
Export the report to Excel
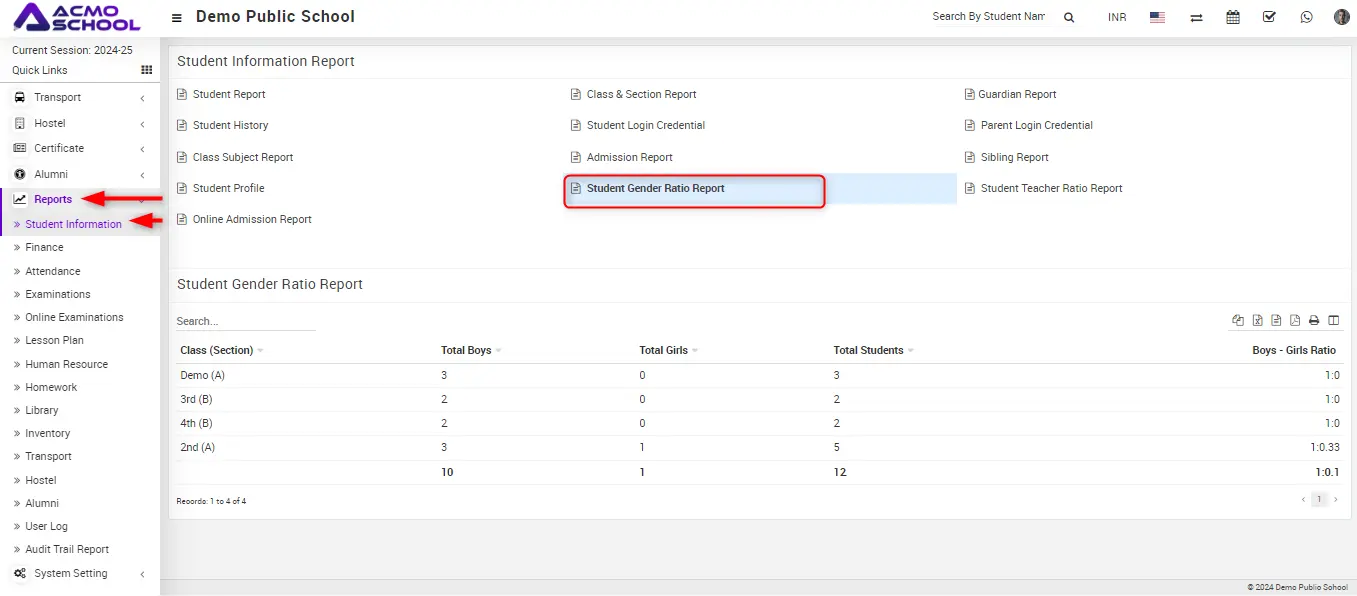pyautogui.click(x=1257, y=320)
